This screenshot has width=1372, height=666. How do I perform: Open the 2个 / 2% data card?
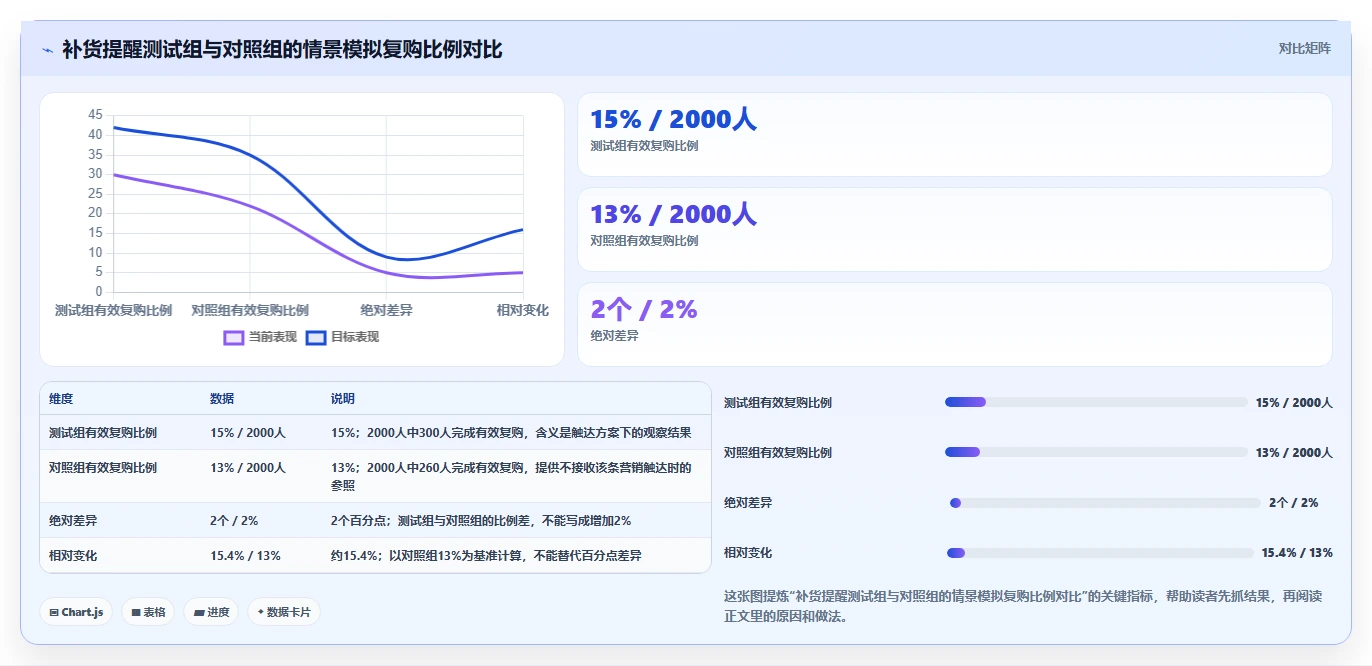tap(955, 324)
